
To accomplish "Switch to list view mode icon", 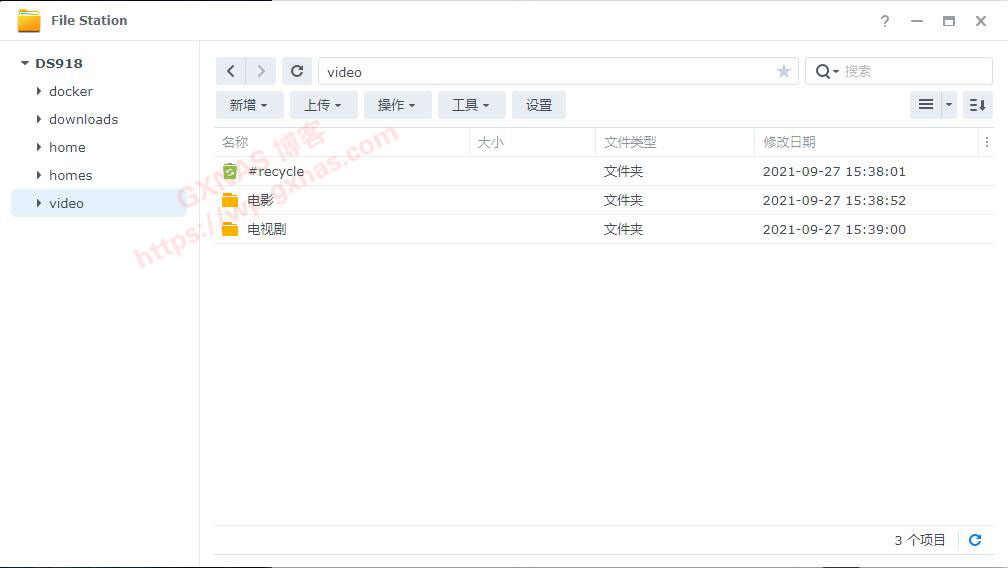I will (926, 105).
